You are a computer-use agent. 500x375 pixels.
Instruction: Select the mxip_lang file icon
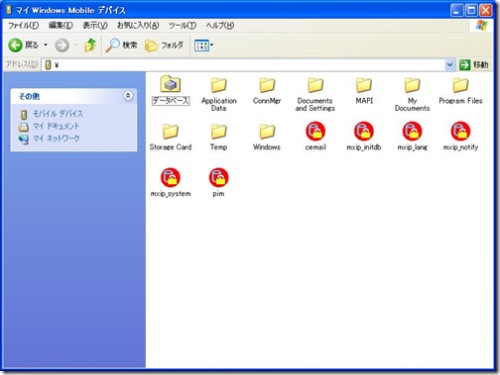pyautogui.click(x=412, y=131)
